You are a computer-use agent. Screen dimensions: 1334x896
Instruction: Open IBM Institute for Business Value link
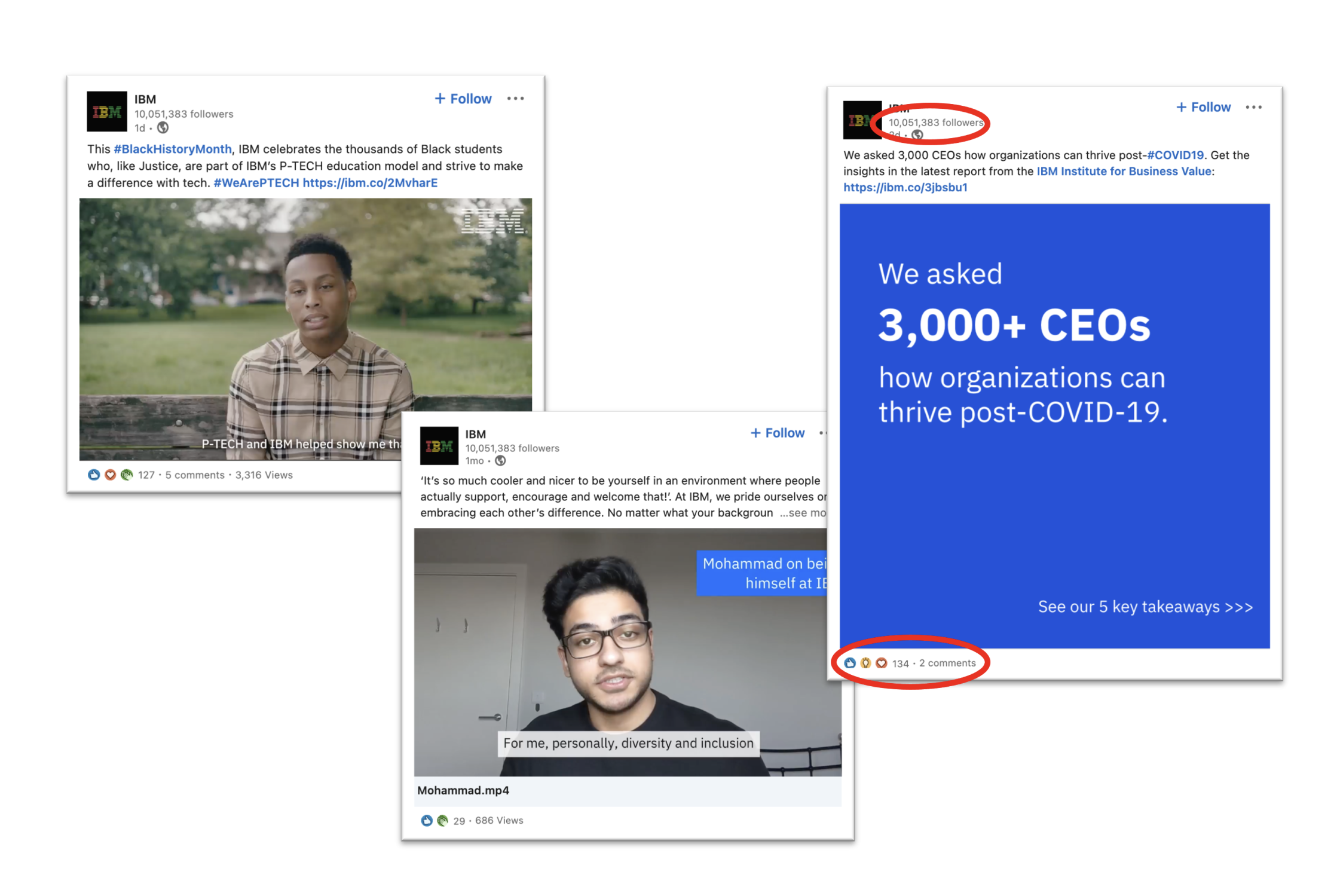(1124, 171)
